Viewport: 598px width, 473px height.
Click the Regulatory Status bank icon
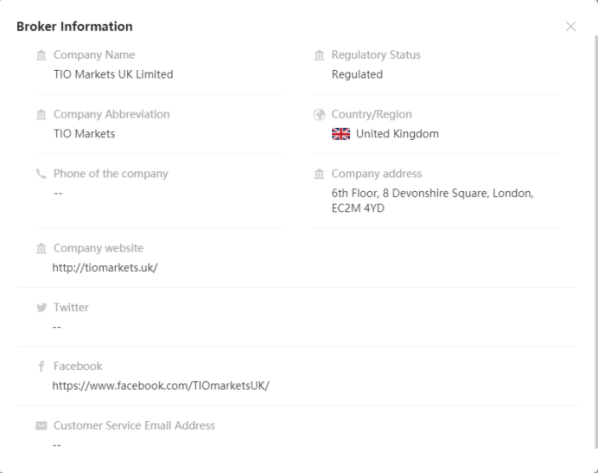click(x=319, y=55)
